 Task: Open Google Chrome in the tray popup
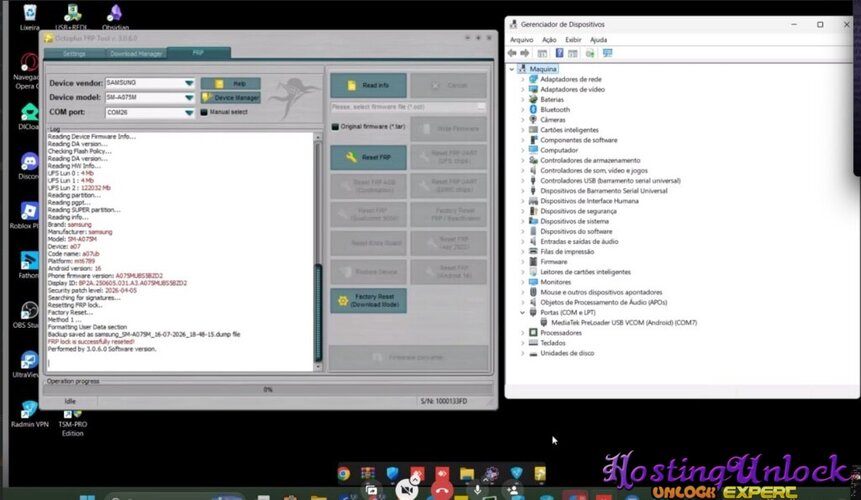pyautogui.click(x=344, y=474)
